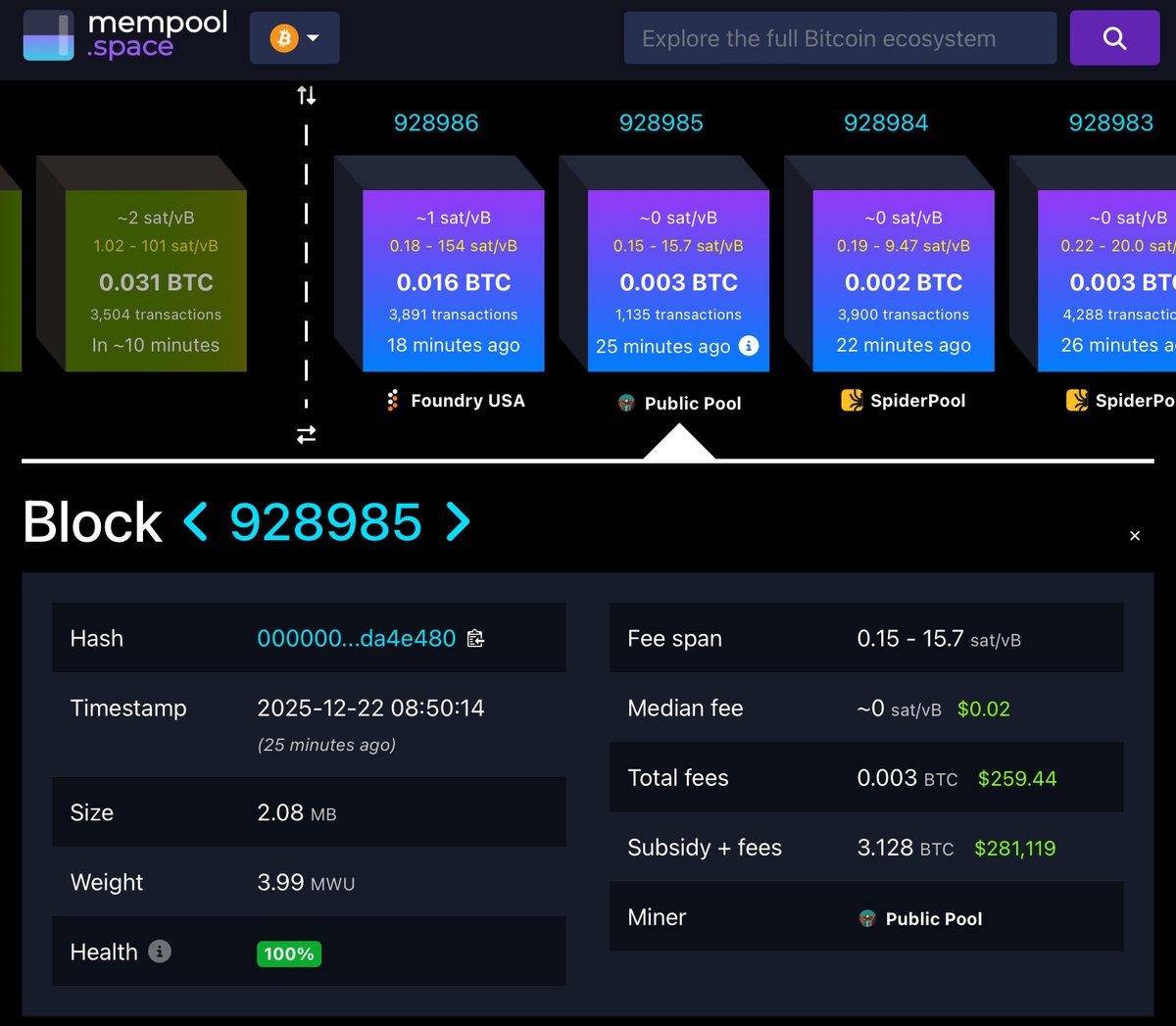
Task: Open block height 928983 link
Action: (1111, 122)
